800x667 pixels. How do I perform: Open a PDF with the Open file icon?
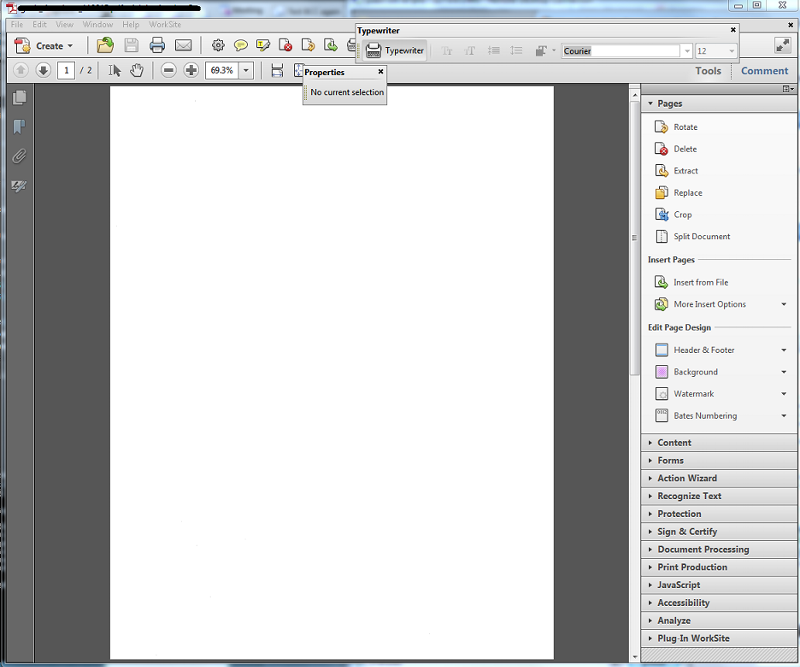pos(103,45)
